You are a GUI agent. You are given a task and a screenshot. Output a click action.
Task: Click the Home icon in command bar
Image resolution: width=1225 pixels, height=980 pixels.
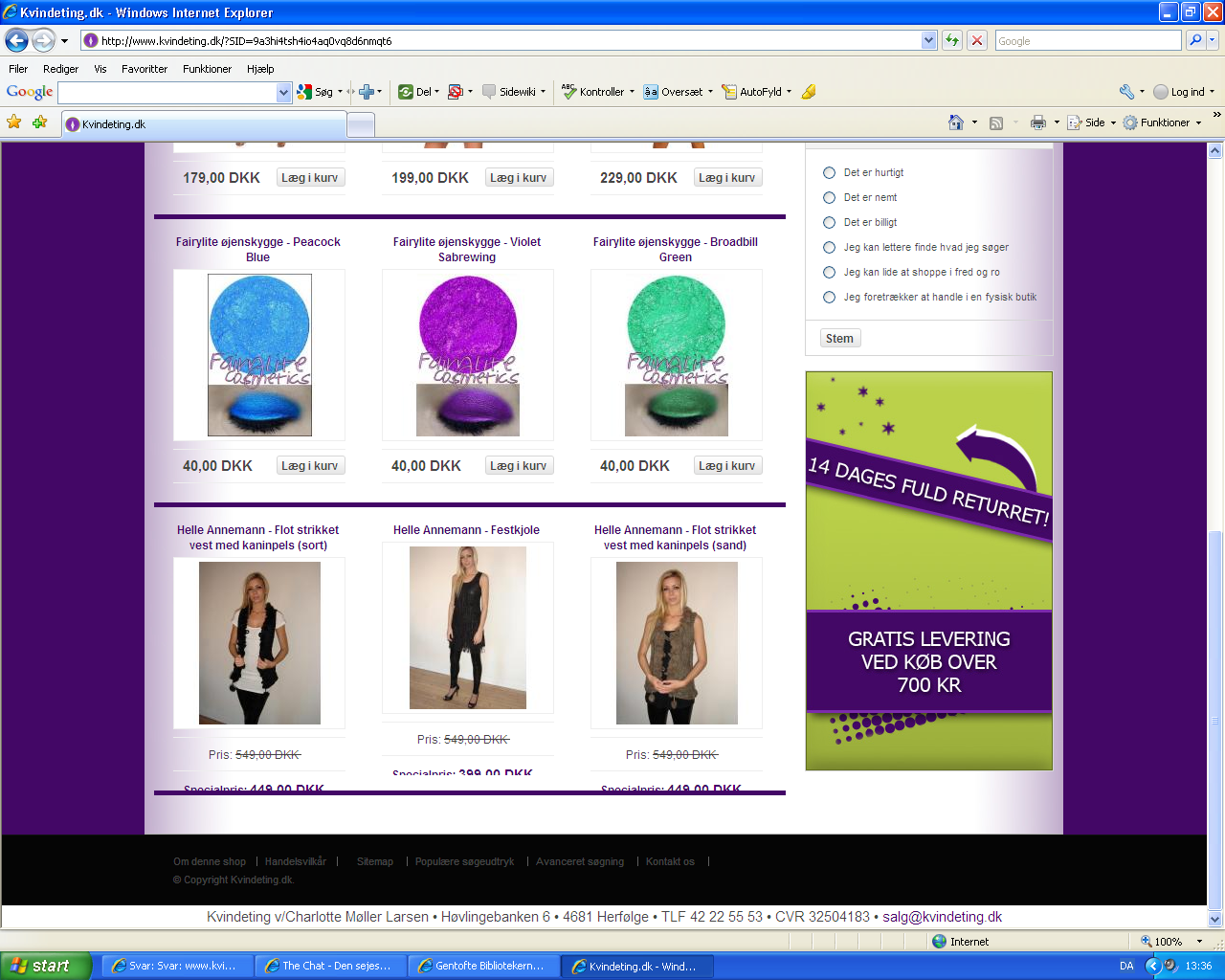click(955, 122)
